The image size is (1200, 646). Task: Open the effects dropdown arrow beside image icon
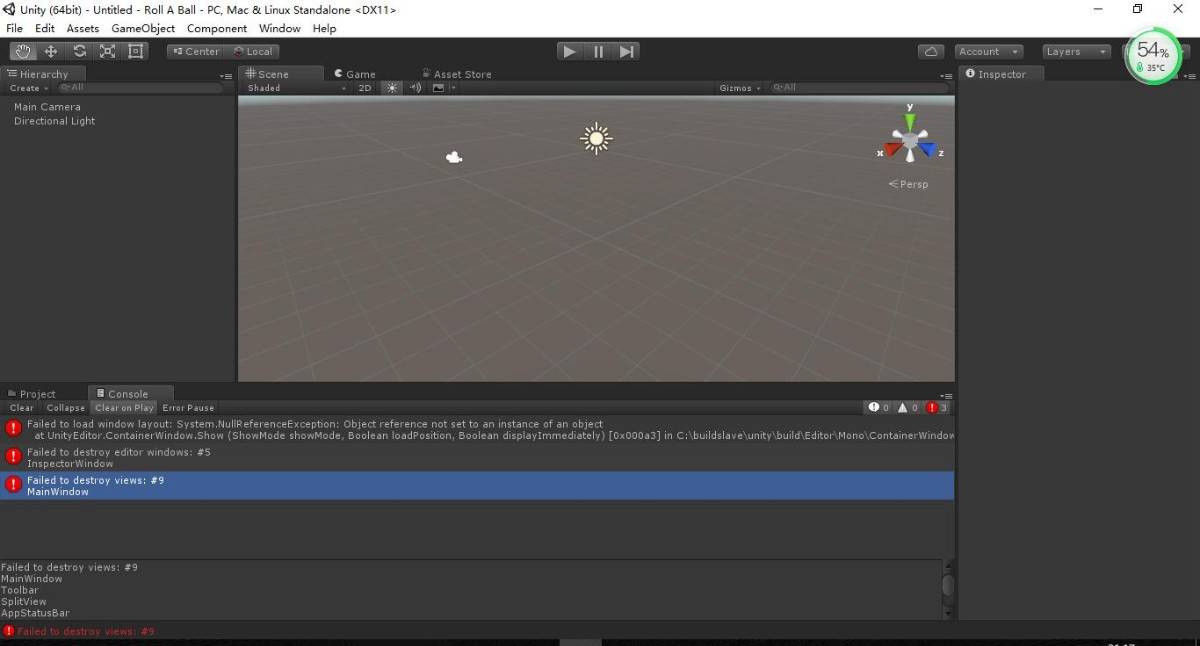click(x=453, y=88)
